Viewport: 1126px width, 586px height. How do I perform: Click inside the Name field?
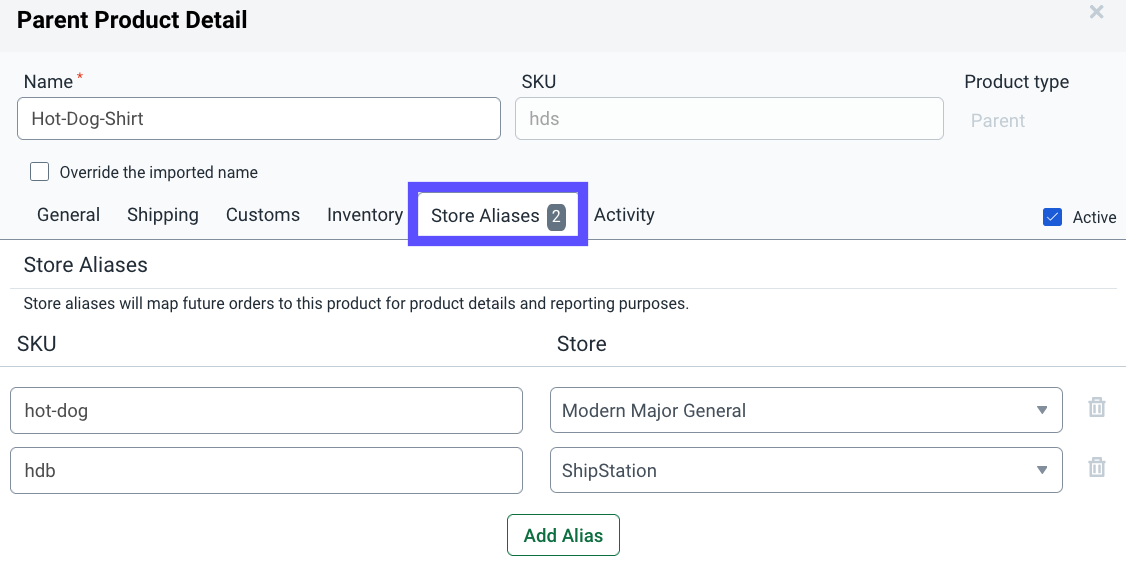click(x=258, y=118)
